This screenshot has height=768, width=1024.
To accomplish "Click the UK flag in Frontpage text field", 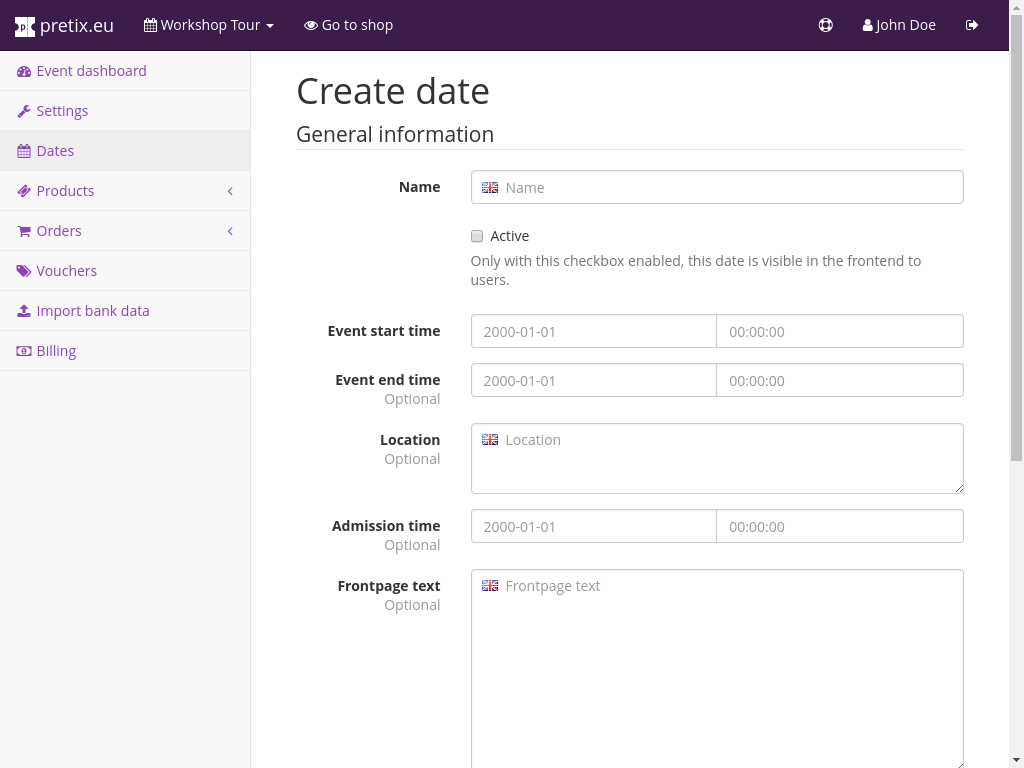I will (490, 586).
